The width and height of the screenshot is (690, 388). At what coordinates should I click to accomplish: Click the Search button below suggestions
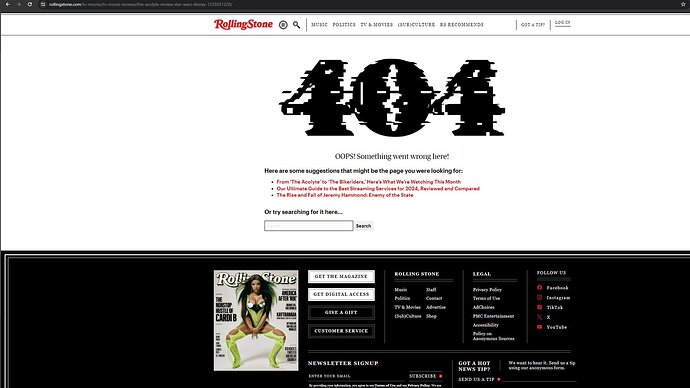(363, 226)
